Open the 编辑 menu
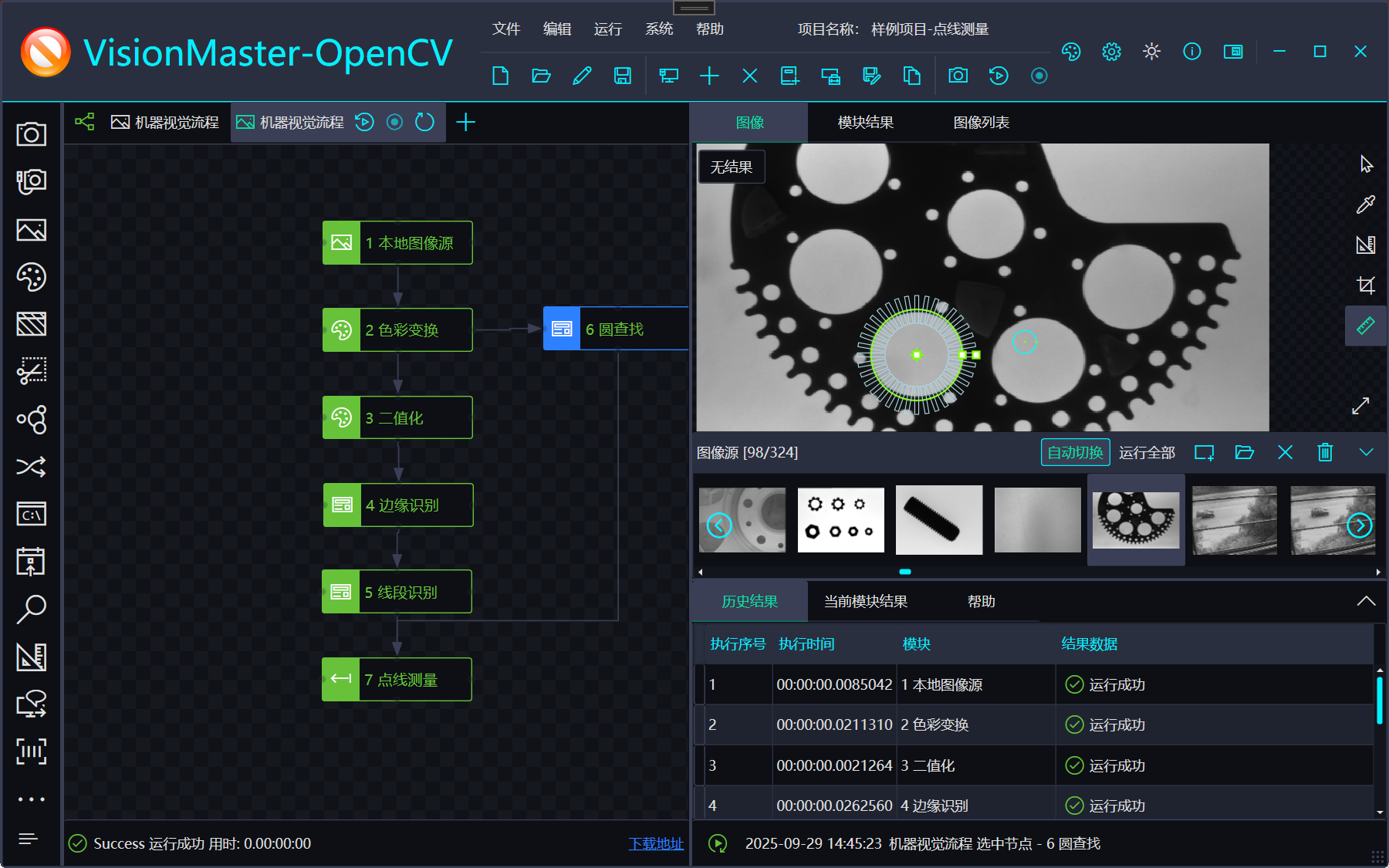1389x868 pixels. point(557,29)
